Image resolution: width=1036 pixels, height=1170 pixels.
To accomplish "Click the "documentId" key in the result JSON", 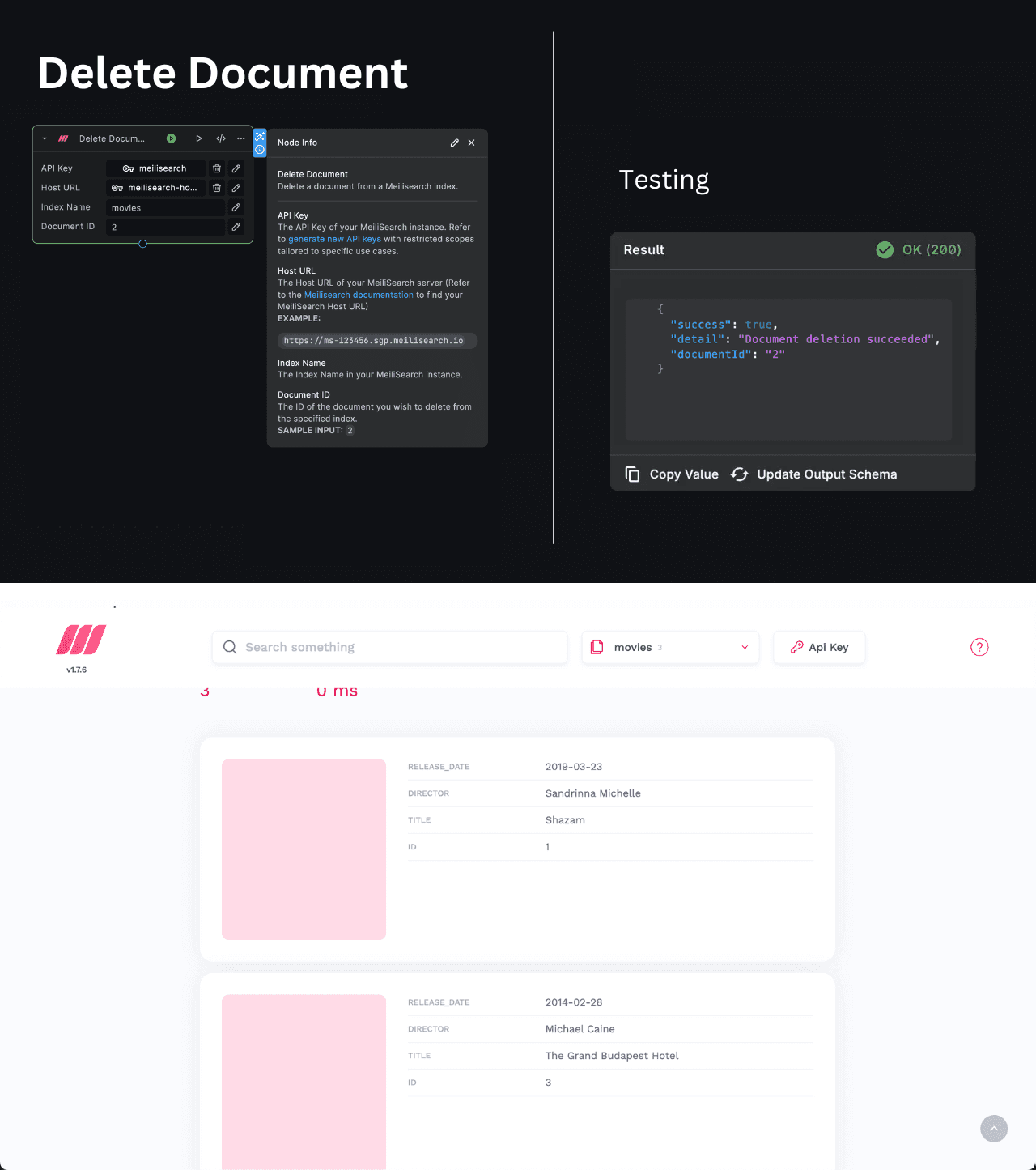I will pyautogui.click(x=711, y=354).
